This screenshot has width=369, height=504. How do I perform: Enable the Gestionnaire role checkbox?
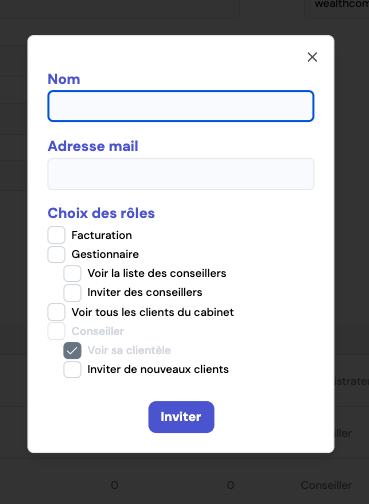(56, 254)
